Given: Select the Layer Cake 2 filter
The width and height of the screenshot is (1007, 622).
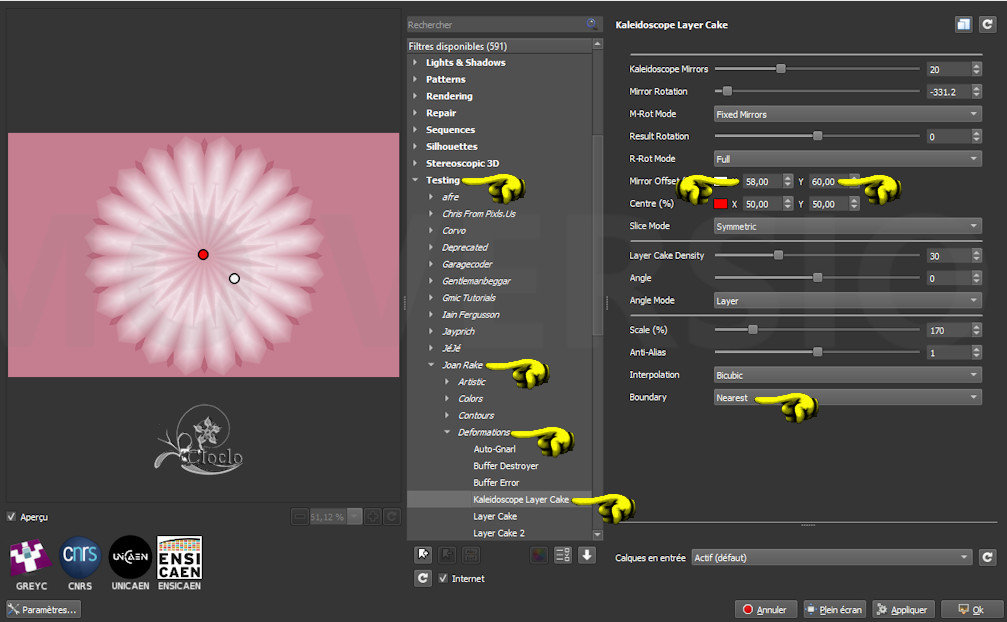Looking at the screenshot, I should pyautogui.click(x=498, y=533).
